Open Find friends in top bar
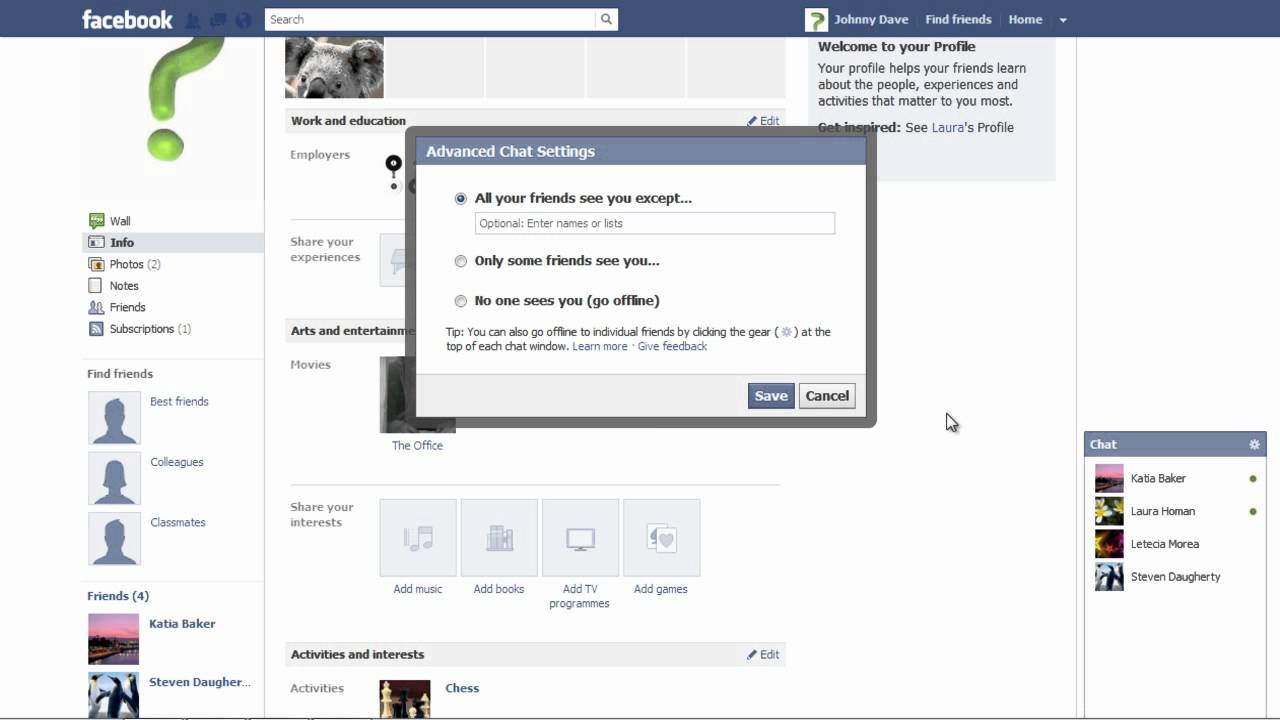The width and height of the screenshot is (1280, 720). click(x=958, y=19)
